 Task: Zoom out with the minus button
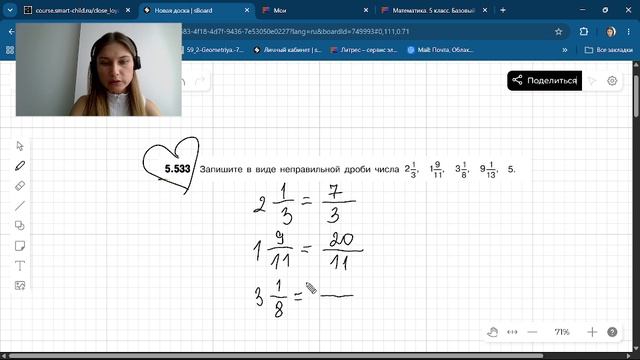click(x=532, y=332)
